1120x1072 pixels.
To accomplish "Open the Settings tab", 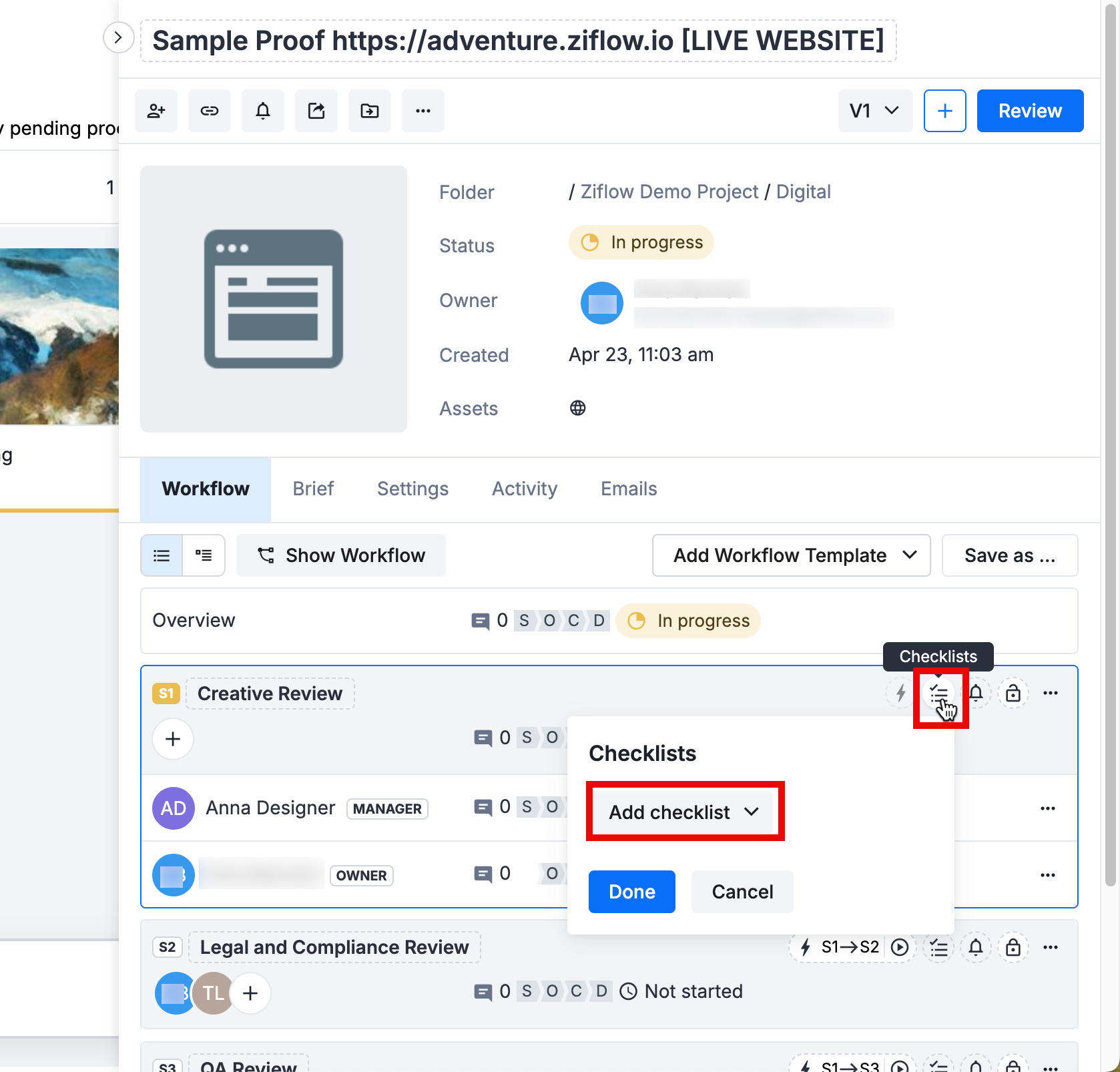I will point(412,489).
